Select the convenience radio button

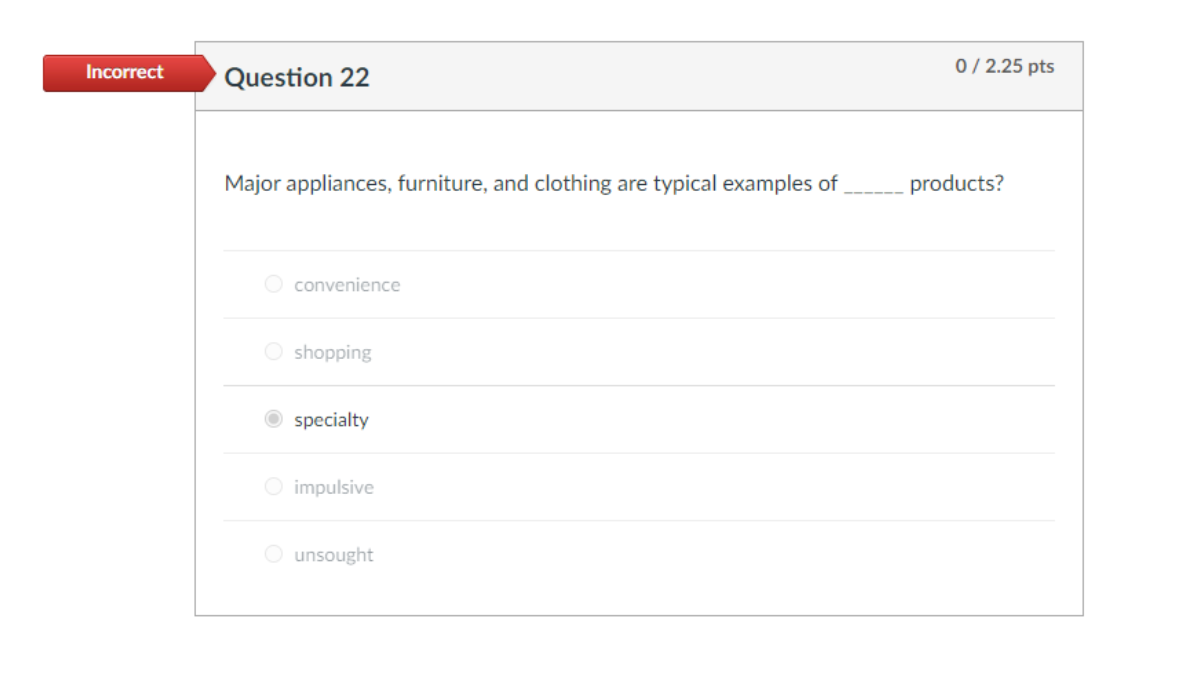point(273,284)
